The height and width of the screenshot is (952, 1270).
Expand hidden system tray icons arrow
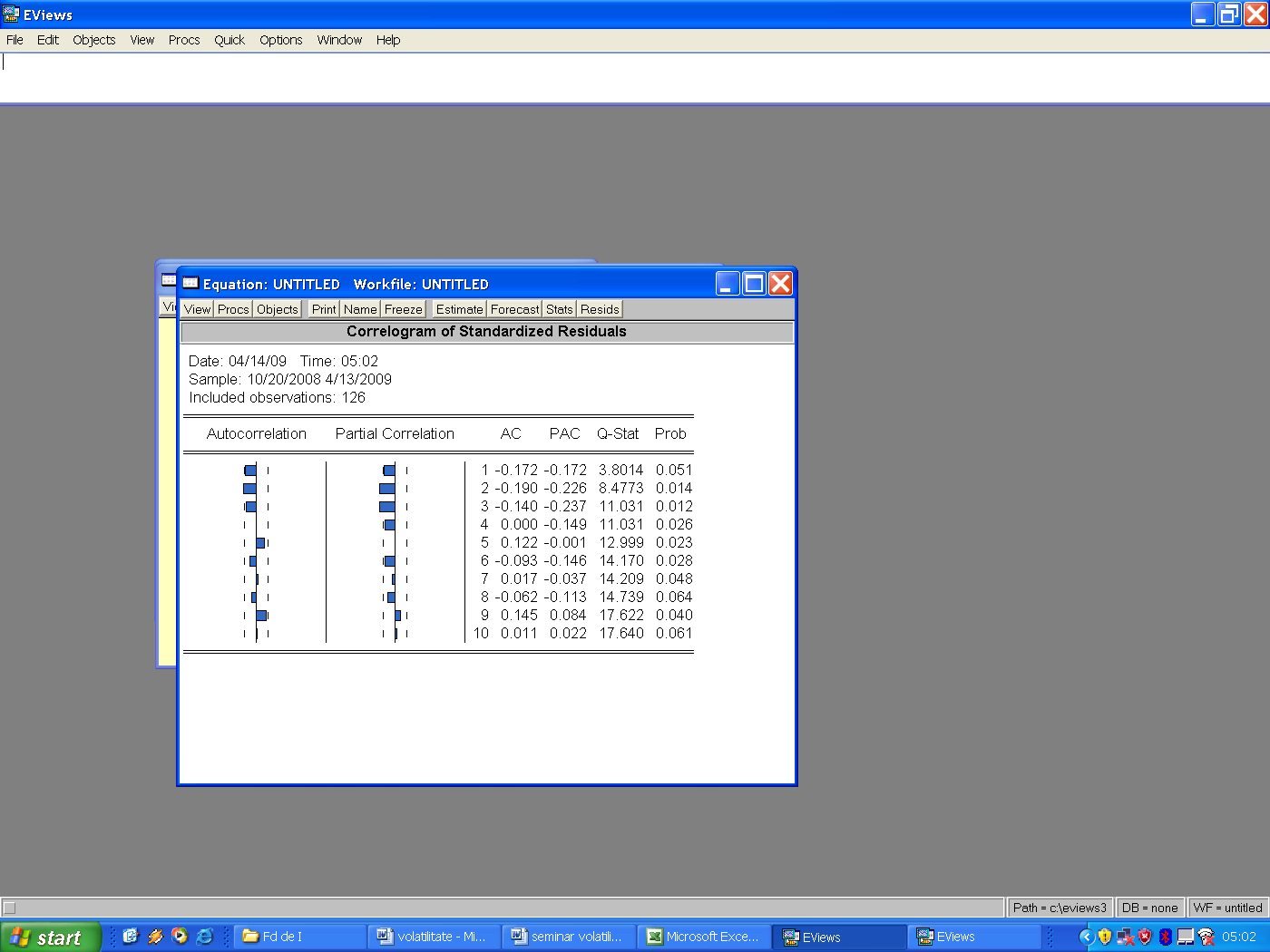[x=1087, y=937]
